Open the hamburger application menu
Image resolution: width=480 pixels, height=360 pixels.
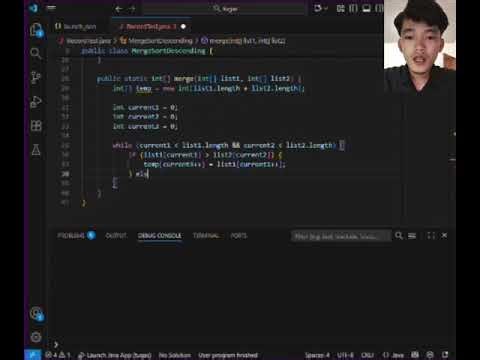coord(51,8)
